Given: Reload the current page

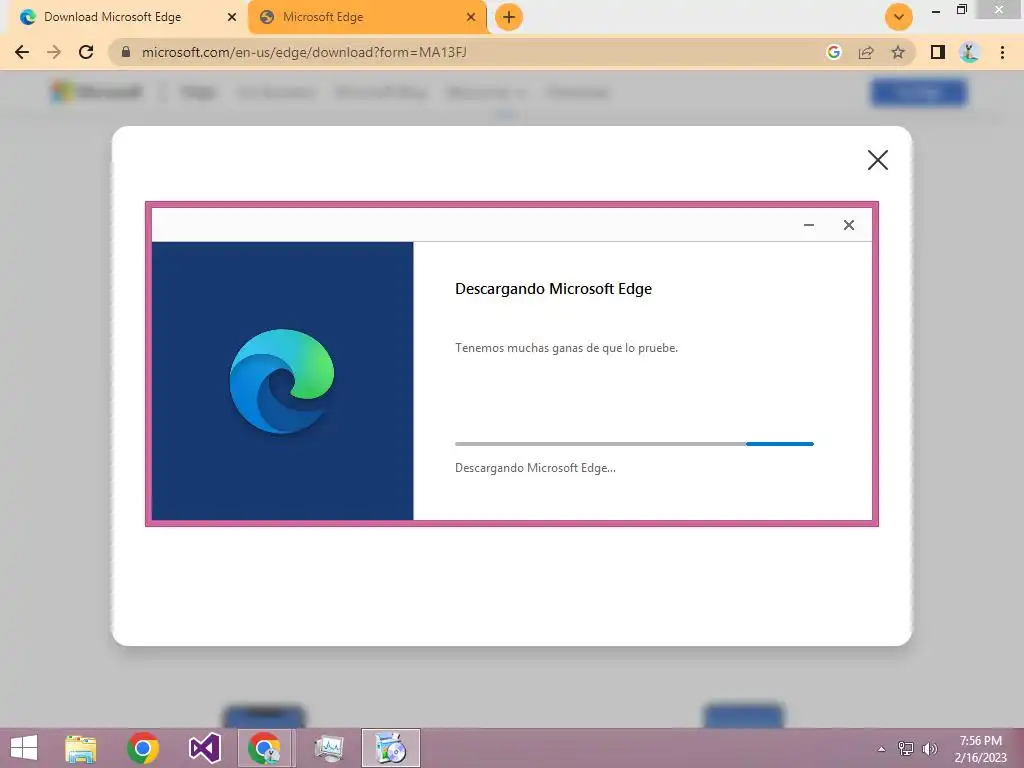Looking at the screenshot, I should [86, 52].
